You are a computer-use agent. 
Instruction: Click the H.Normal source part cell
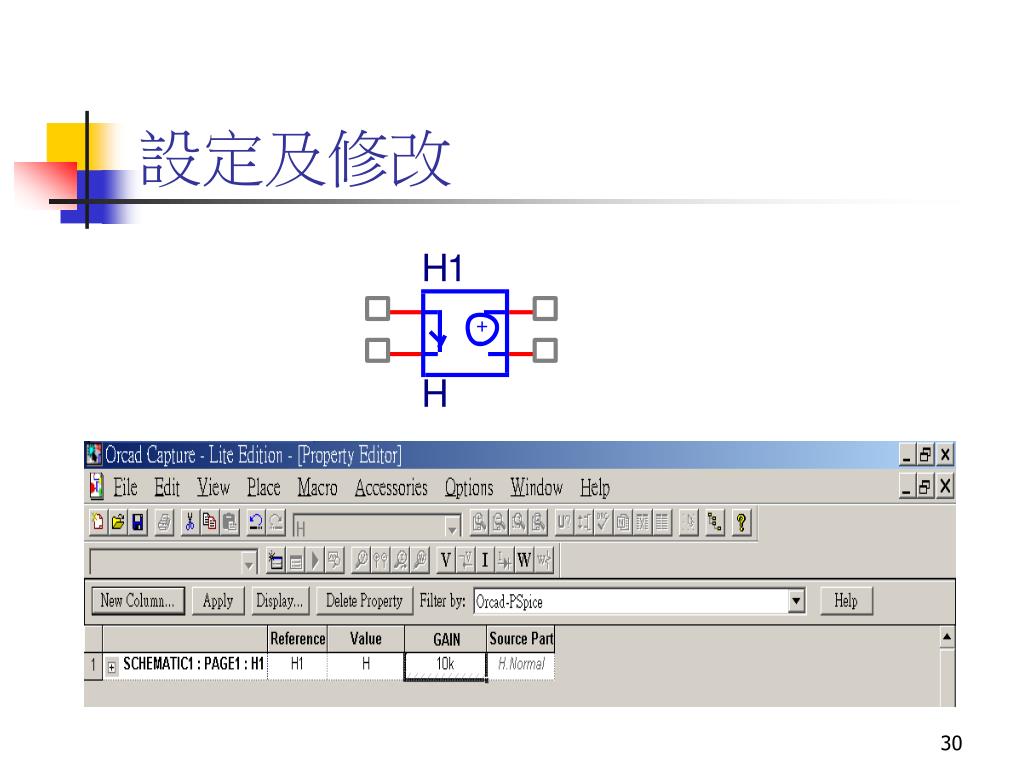(521, 665)
